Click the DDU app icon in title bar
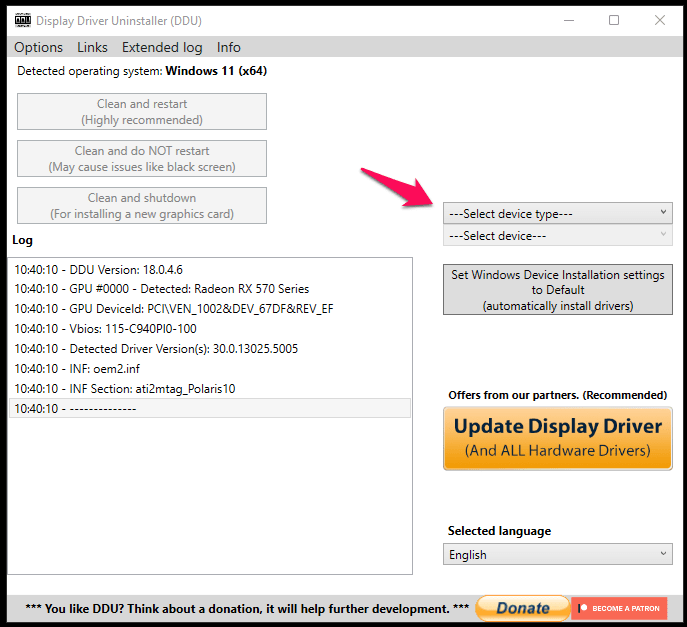The image size is (687, 627). click(x=23, y=20)
